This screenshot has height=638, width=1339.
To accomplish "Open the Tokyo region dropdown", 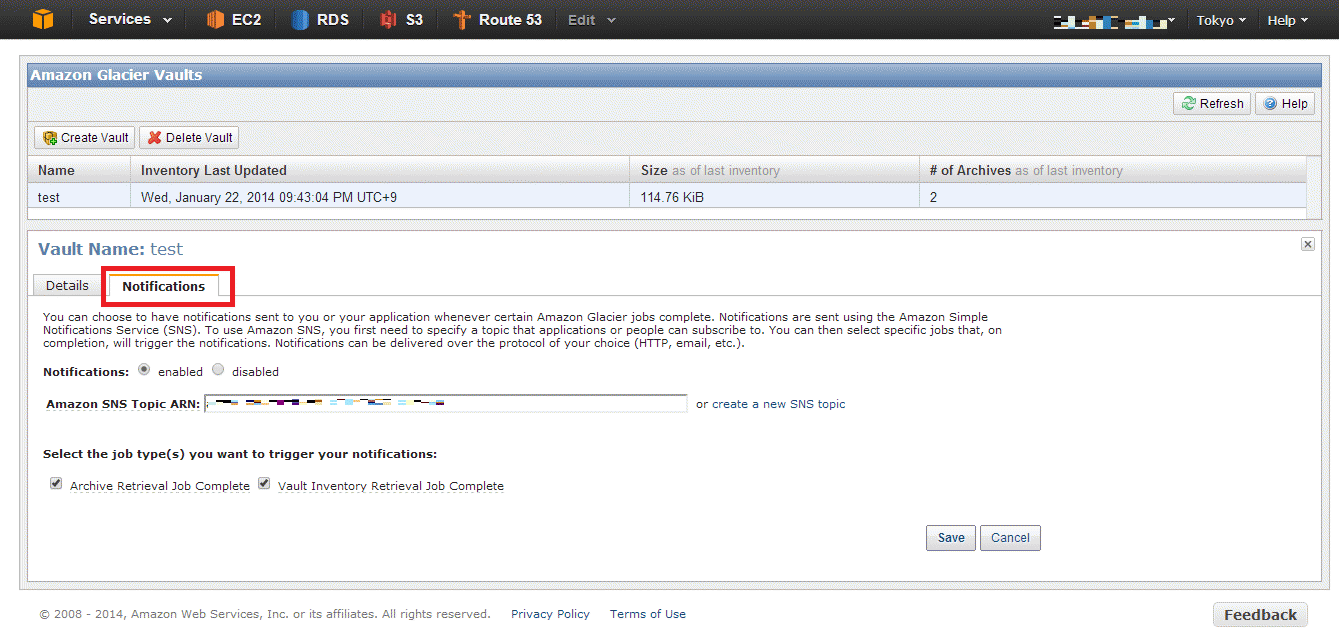I will [x=1221, y=20].
